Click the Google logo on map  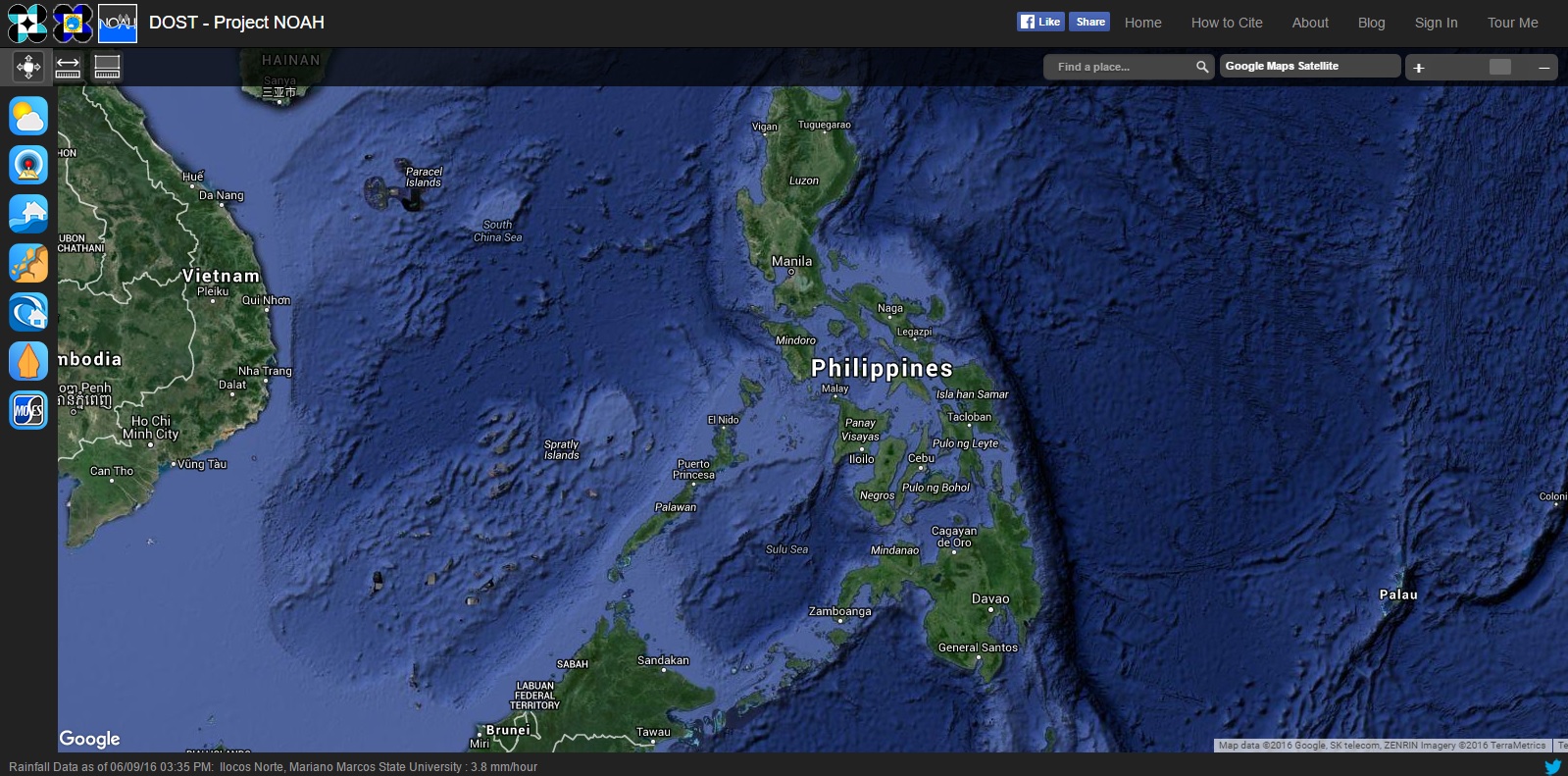[x=89, y=739]
